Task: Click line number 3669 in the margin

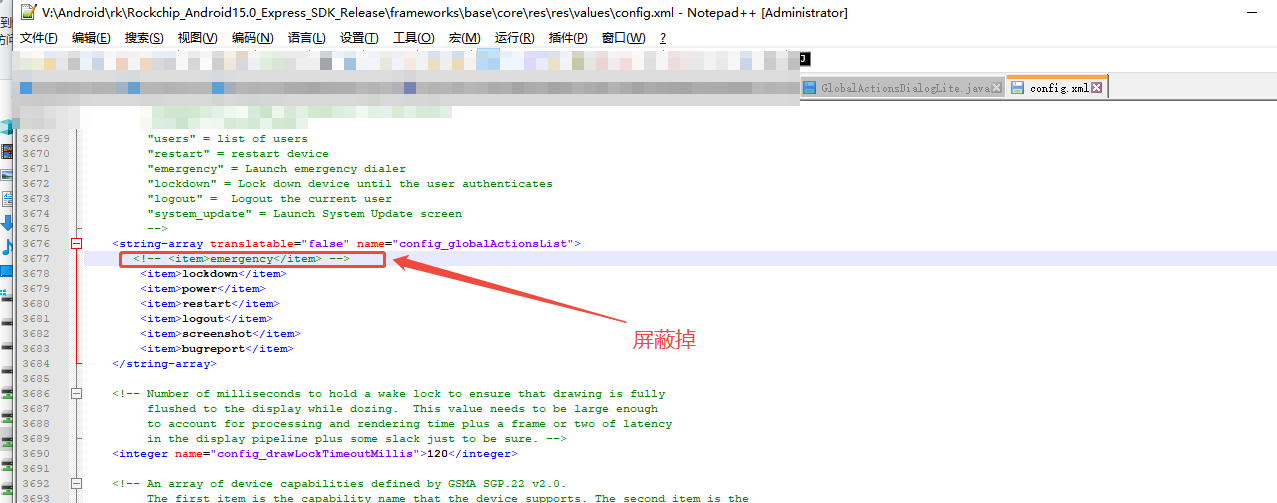Action: click(x=35, y=139)
